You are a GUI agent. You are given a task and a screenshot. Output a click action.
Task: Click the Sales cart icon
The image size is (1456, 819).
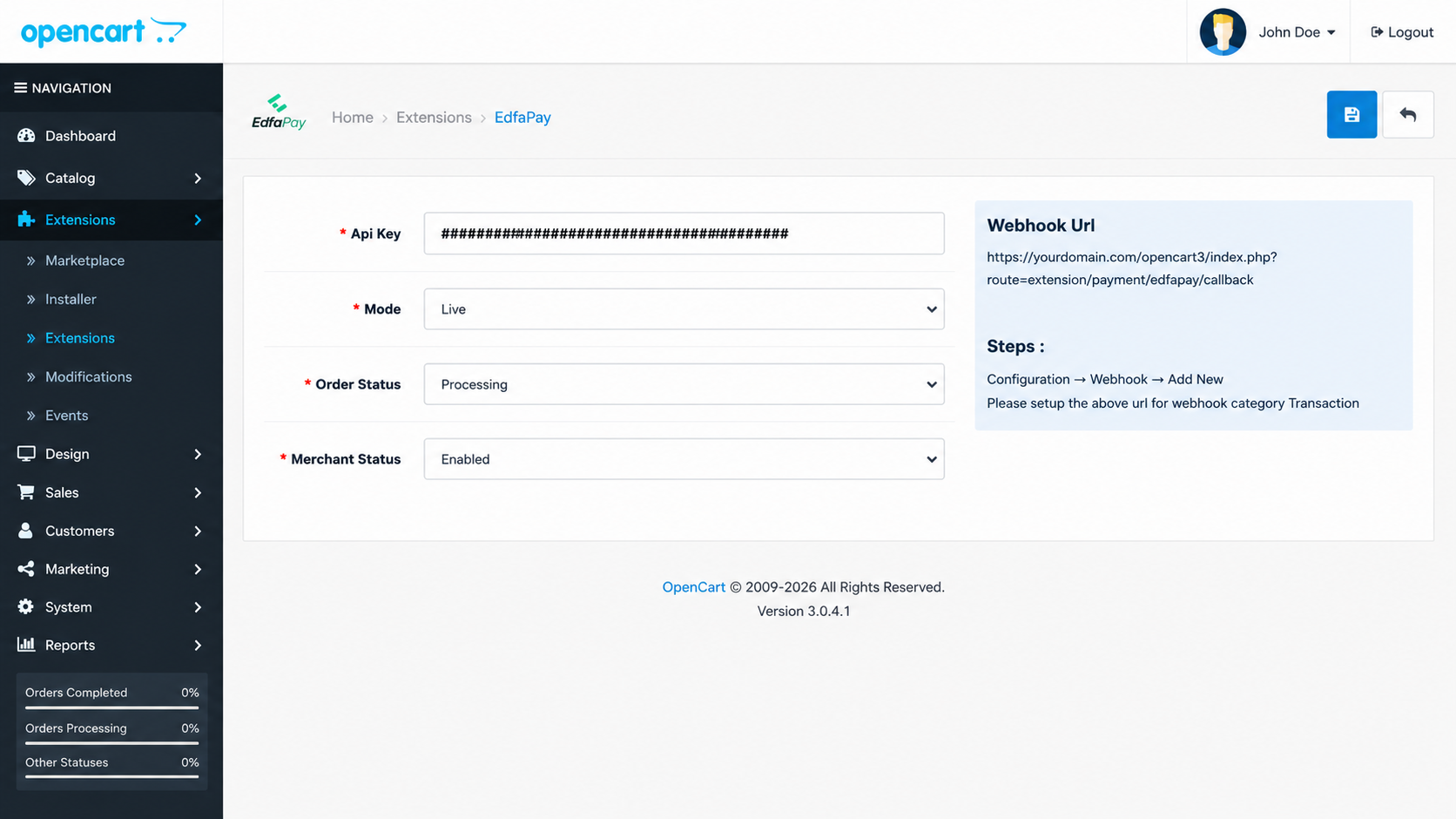click(26, 492)
